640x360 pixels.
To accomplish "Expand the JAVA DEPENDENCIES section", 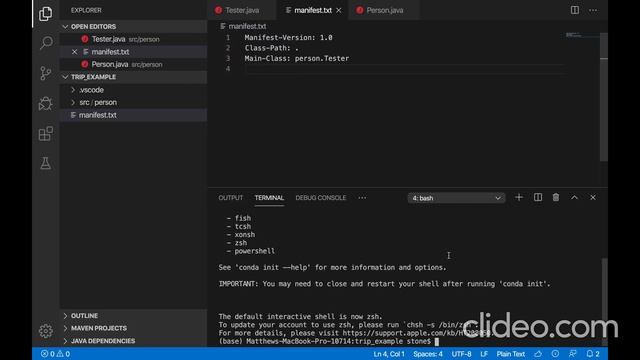I will 134,341.
